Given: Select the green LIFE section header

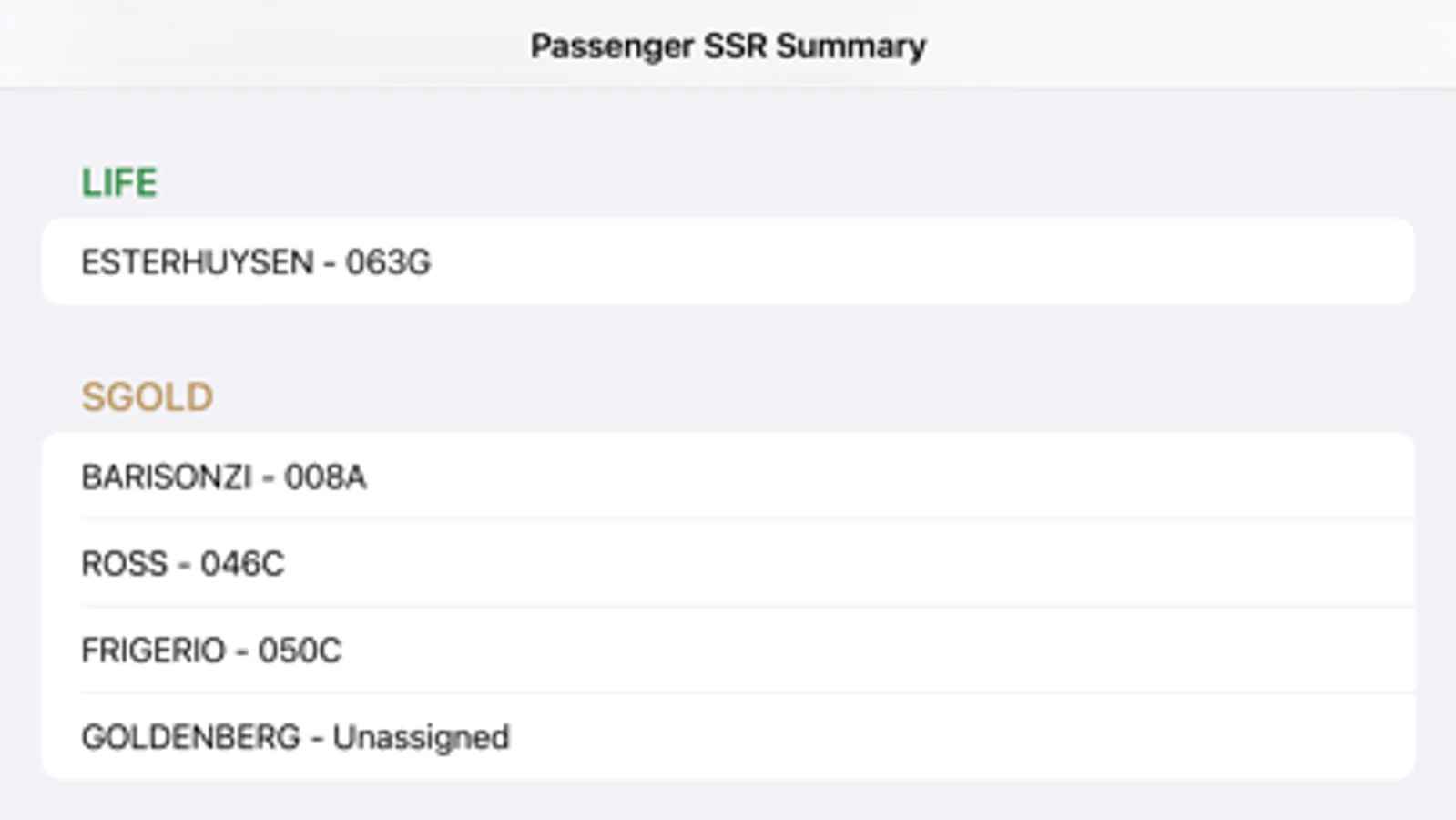Looking at the screenshot, I should tap(119, 183).
